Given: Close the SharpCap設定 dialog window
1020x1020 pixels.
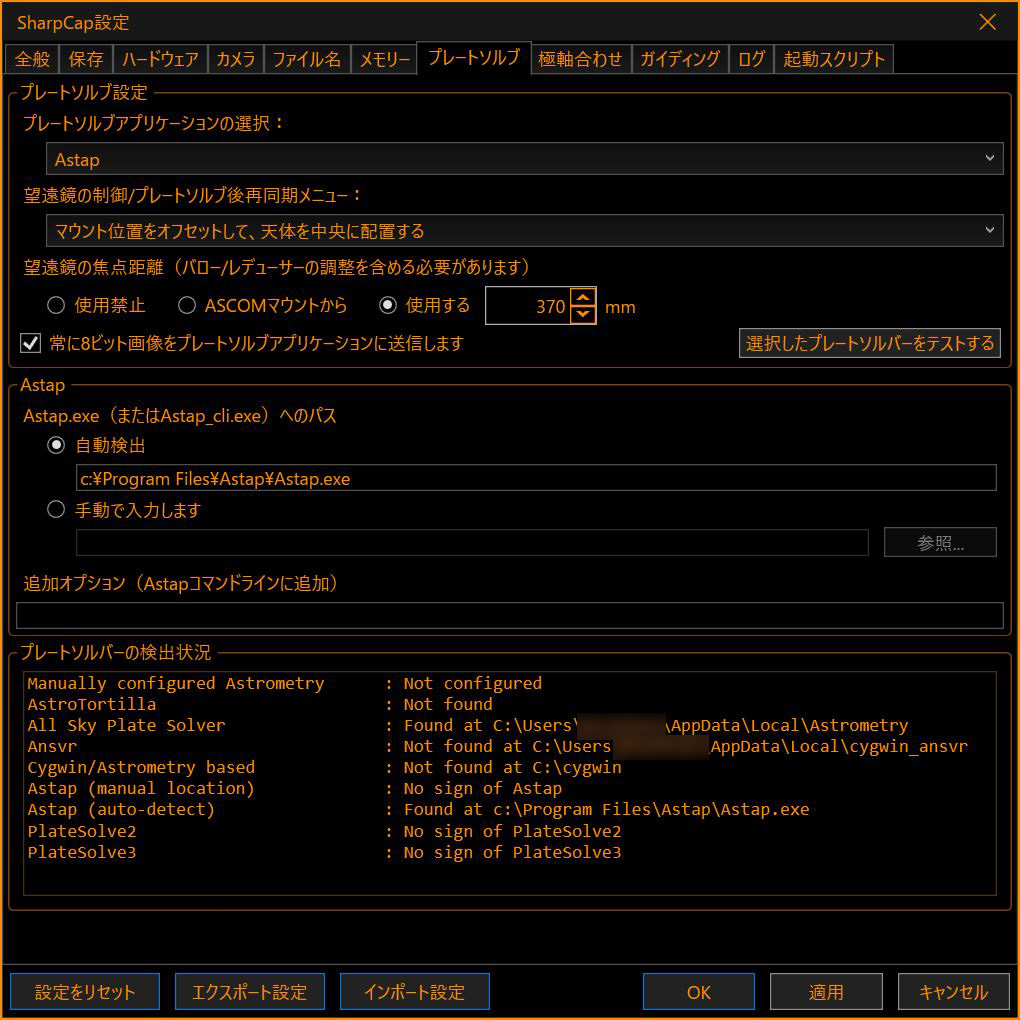Looking at the screenshot, I should (987, 22).
